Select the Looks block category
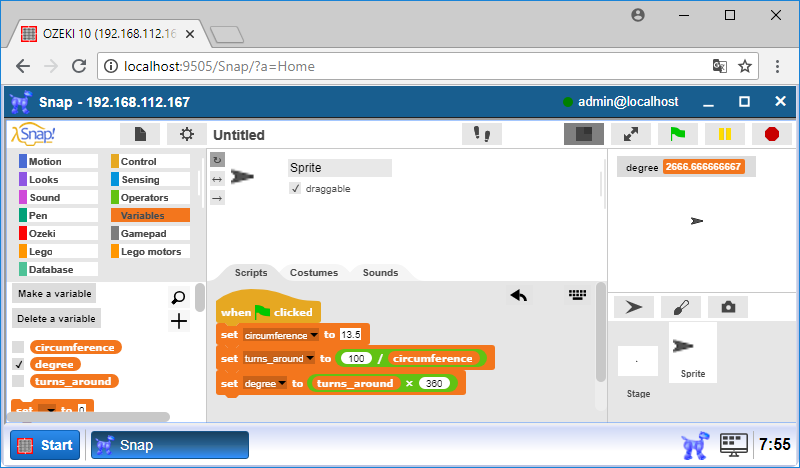800x468 pixels. point(58,179)
